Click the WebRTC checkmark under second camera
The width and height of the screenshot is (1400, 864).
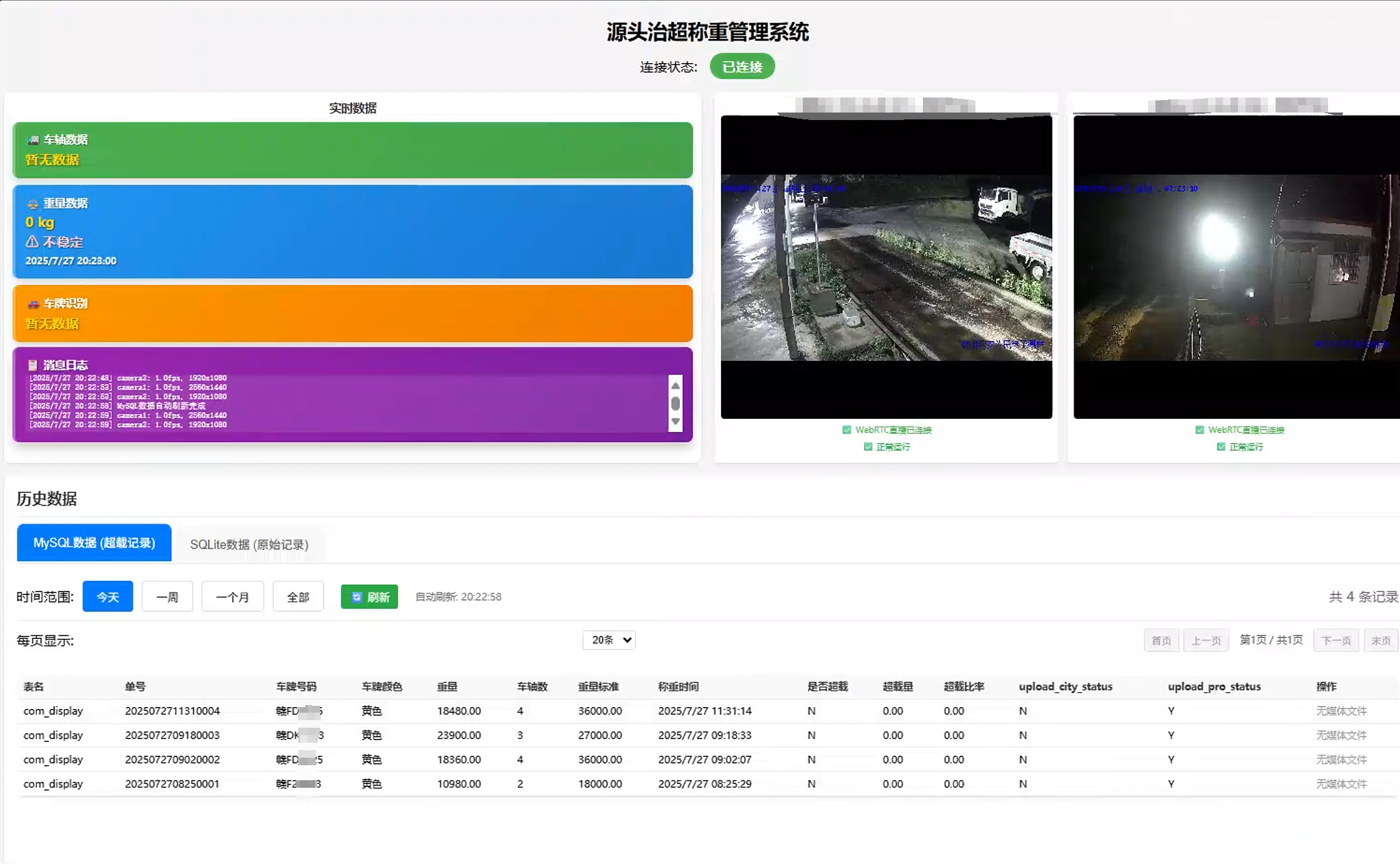1199,430
